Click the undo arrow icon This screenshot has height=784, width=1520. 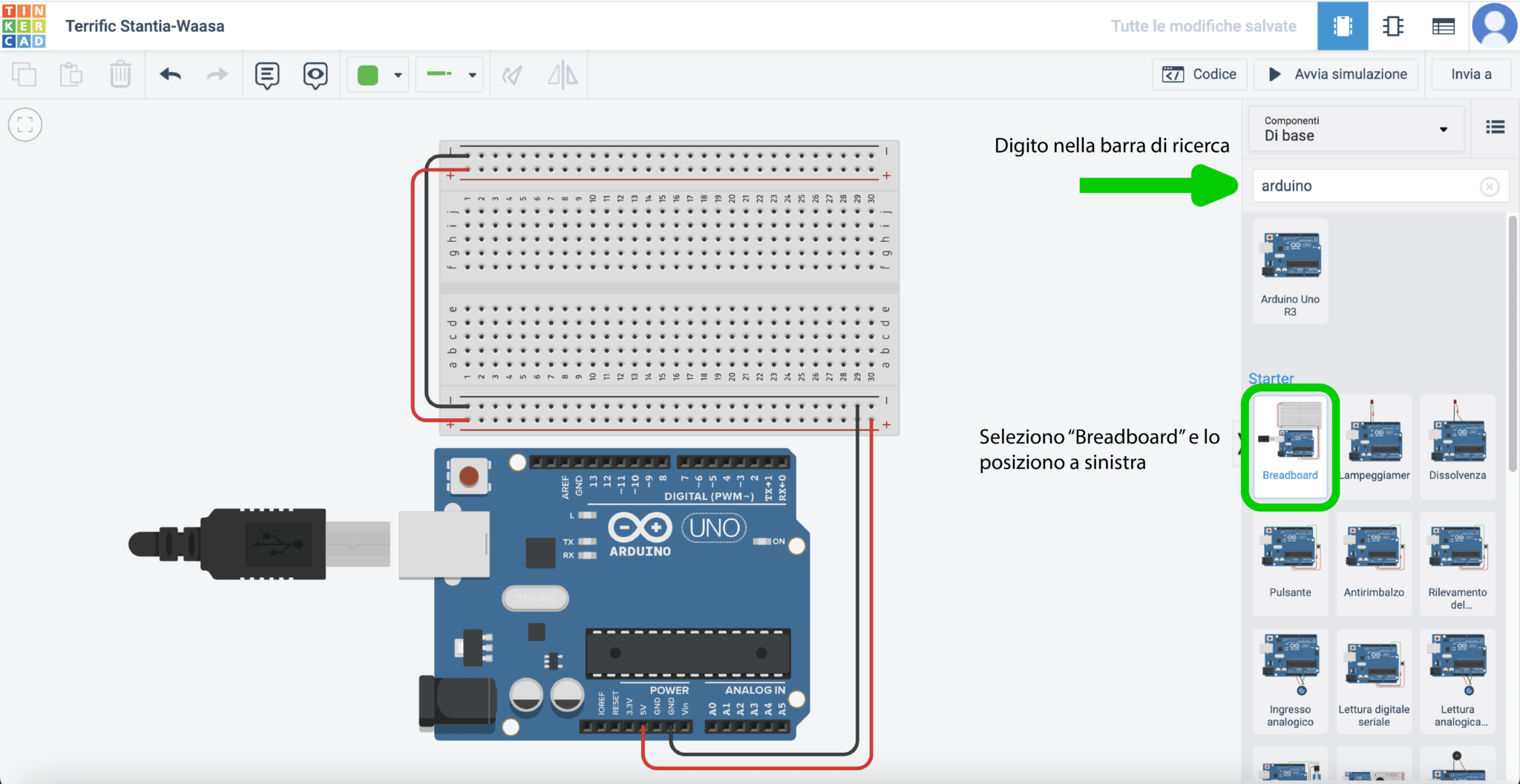[x=169, y=74]
